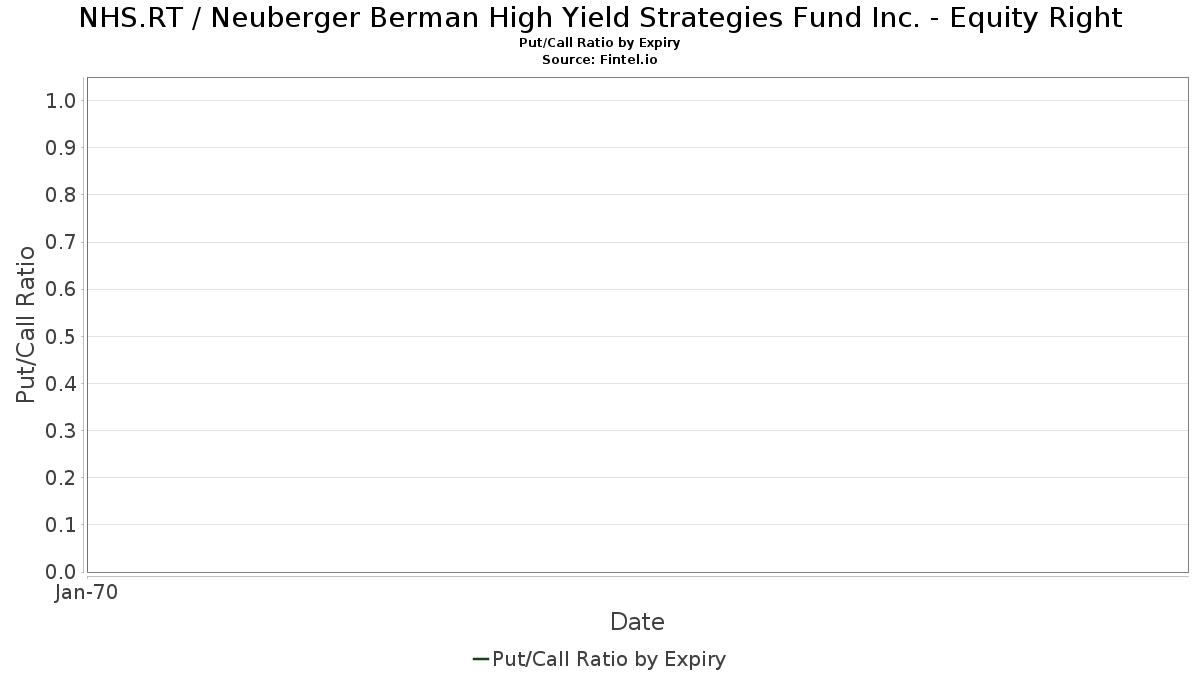The width and height of the screenshot is (1200, 675).
Task: Click the green legend line swatch
Action: coord(480,659)
